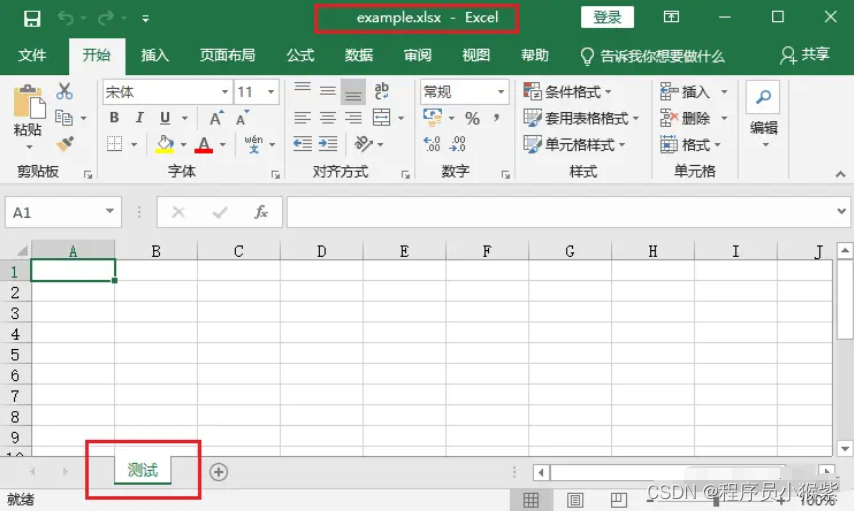Open the 常规 number format dropdown
This screenshot has height=511, width=854.
tap(501, 92)
